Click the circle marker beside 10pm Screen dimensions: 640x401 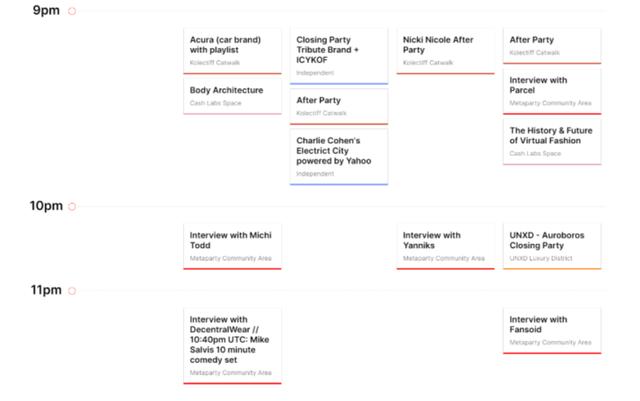pos(72,207)
